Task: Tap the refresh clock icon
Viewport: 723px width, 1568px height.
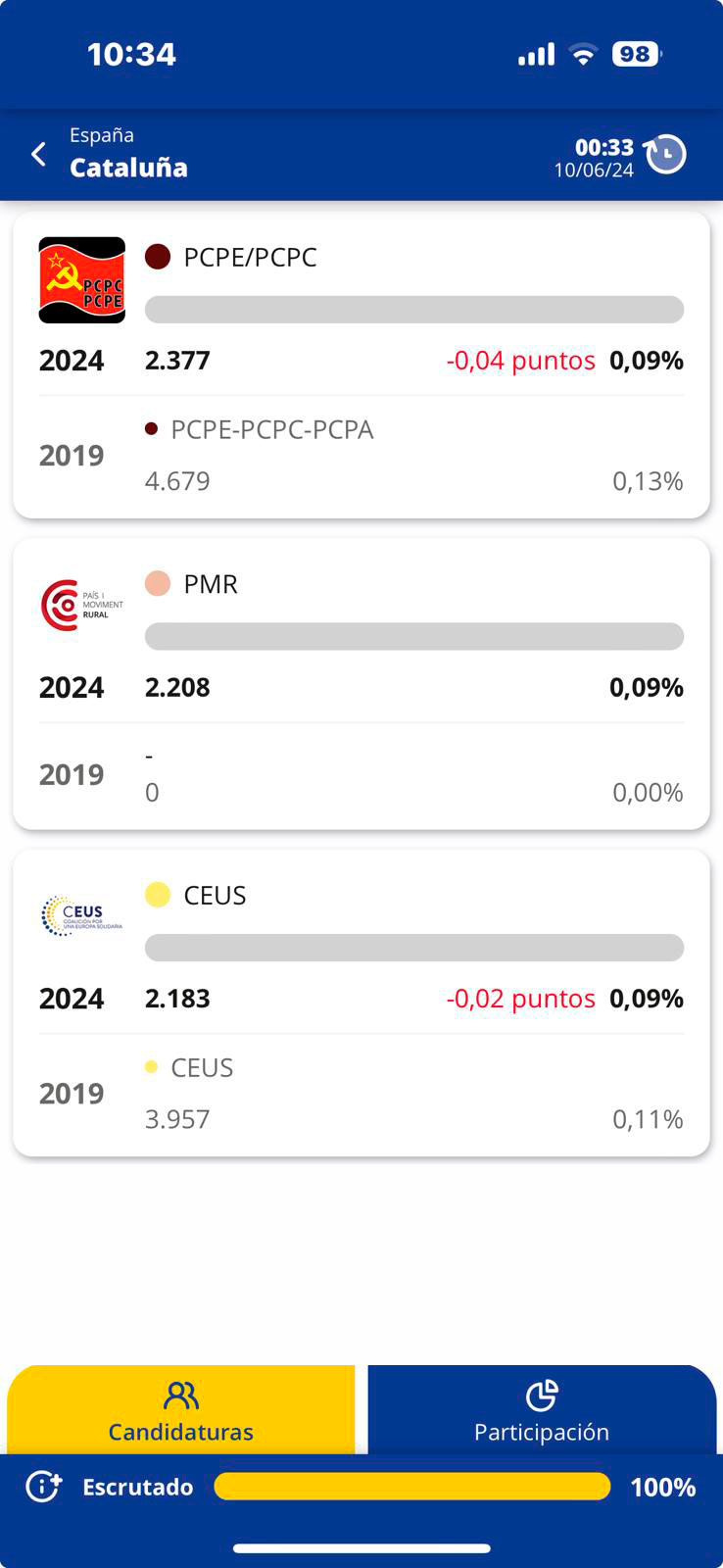Action: [x=666, y=154]
